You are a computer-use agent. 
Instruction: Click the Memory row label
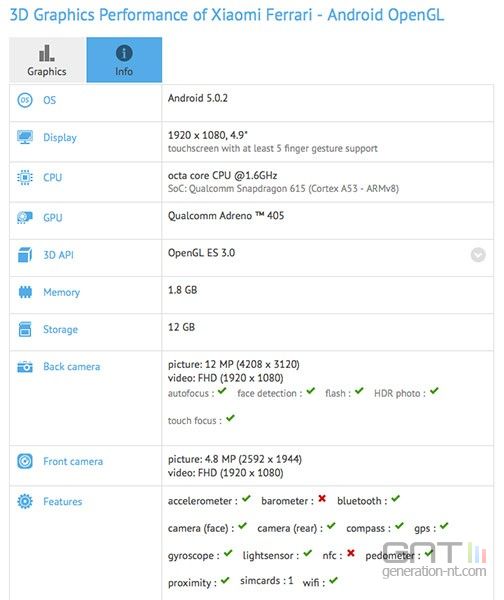point(62,292)
